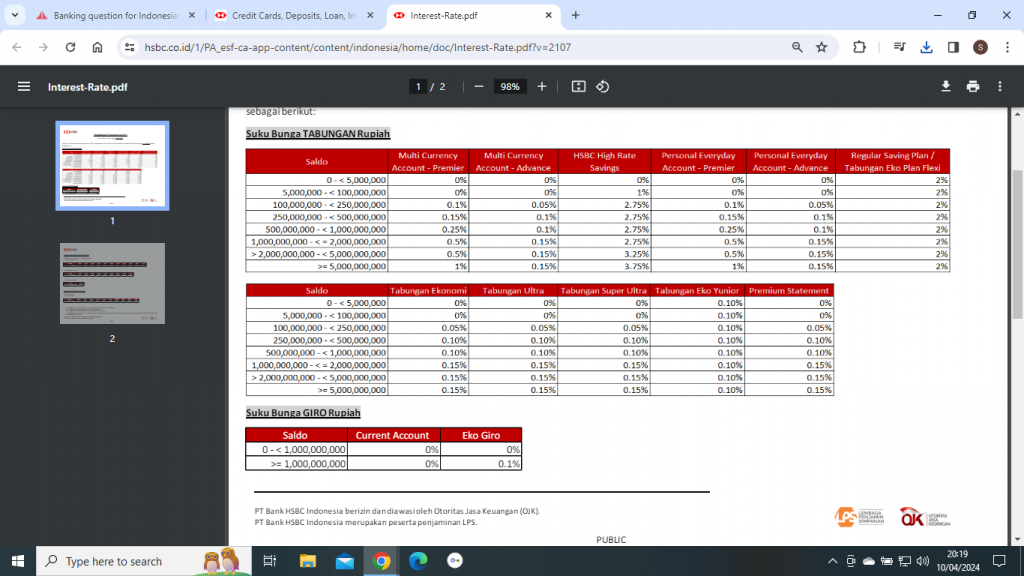The width and height of the screenshot is (1024, 576).
Task: Expand the tab search dropdown
Action: coord(14,15)
